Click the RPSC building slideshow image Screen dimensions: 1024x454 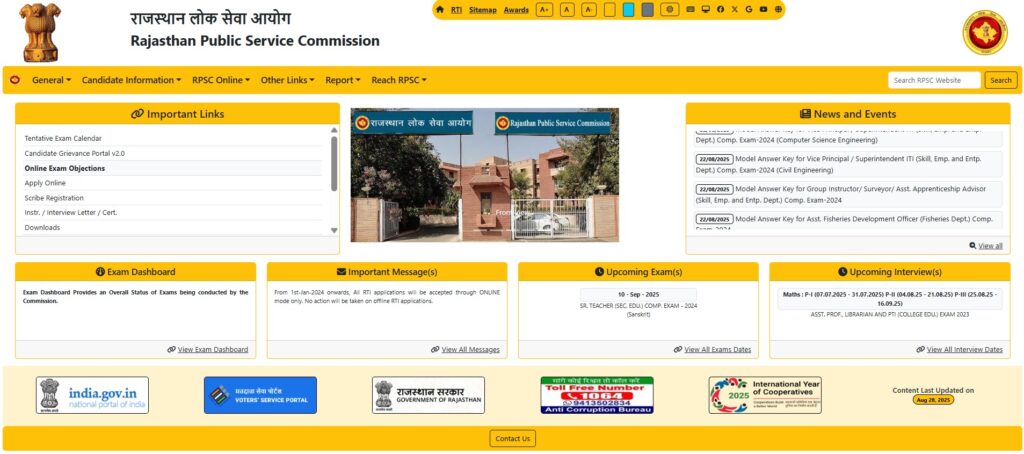pos(485,175)
